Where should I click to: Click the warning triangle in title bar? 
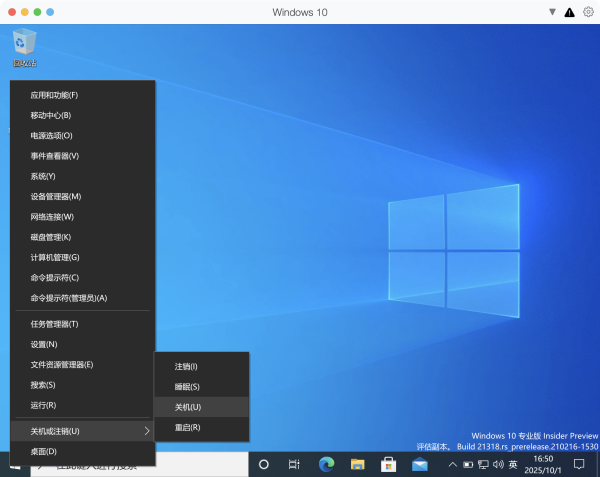click(570, 12)
